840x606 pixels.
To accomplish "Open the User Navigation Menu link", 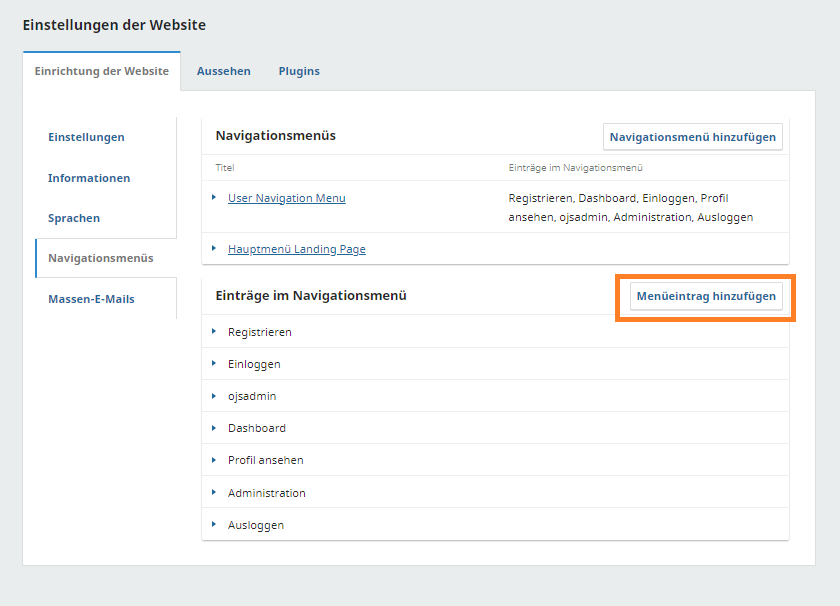I will pos(287,198).
